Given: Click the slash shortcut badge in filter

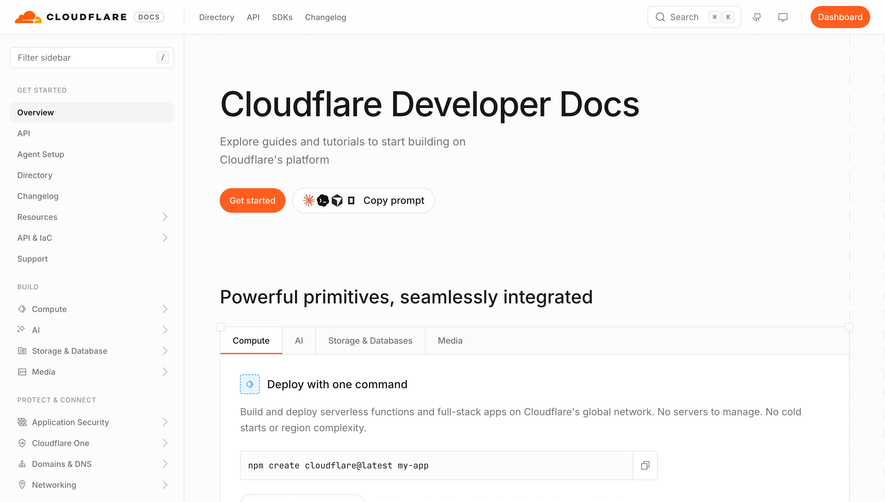Looking at the screenshot, I should [x=163, y=58].
